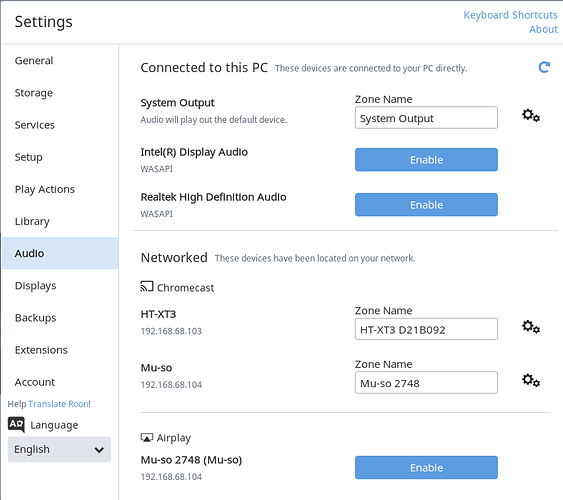Edit the System Output zone name field
Viewport: 563px width, 500px height.
point(426,118)
